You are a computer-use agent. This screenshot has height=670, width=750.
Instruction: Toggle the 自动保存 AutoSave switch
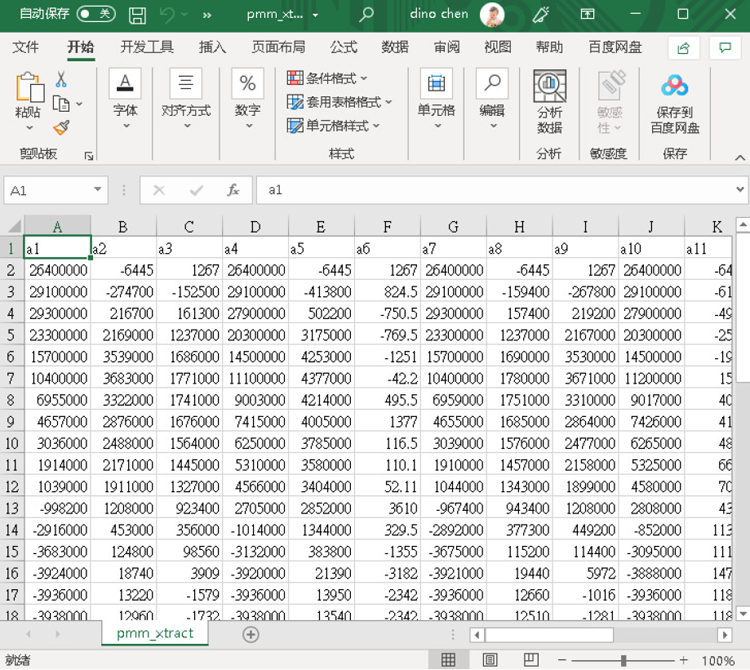96,14
